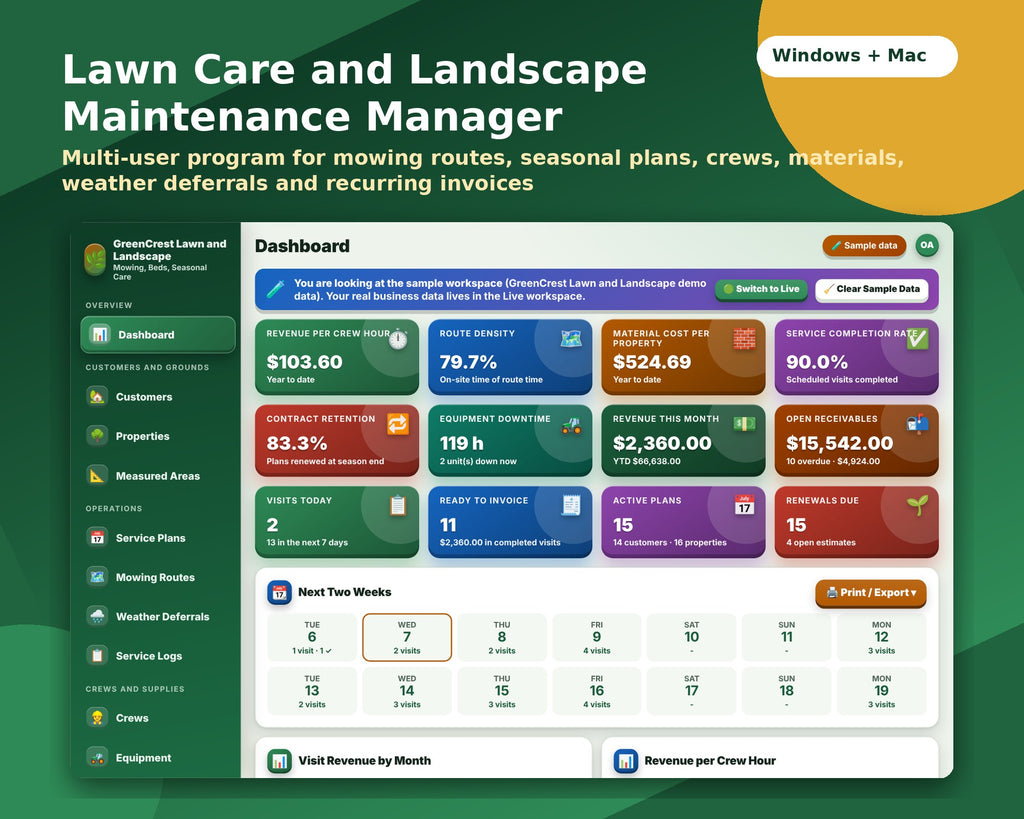Image resolution: width=1024 pixels, height=819 pixels.
Task: Click the Equipment tractor icon in sidebar
Action: tap(97, 758)
